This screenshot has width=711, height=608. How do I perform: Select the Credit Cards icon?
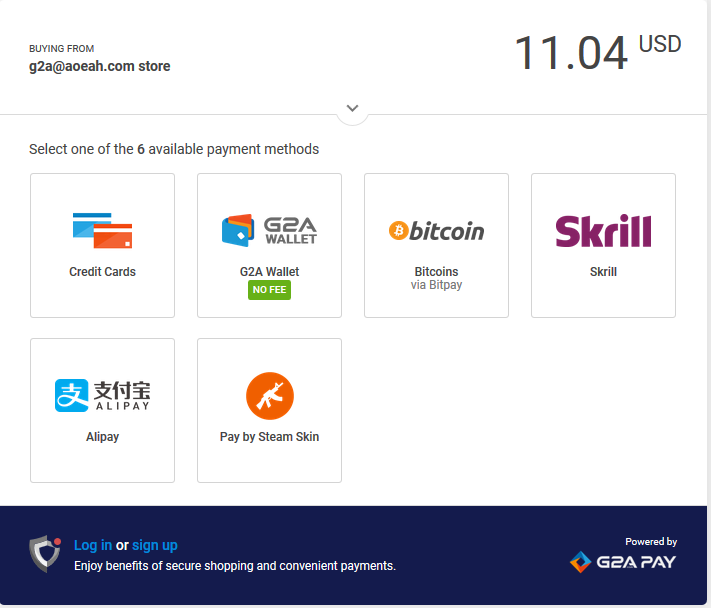(102, 230)
